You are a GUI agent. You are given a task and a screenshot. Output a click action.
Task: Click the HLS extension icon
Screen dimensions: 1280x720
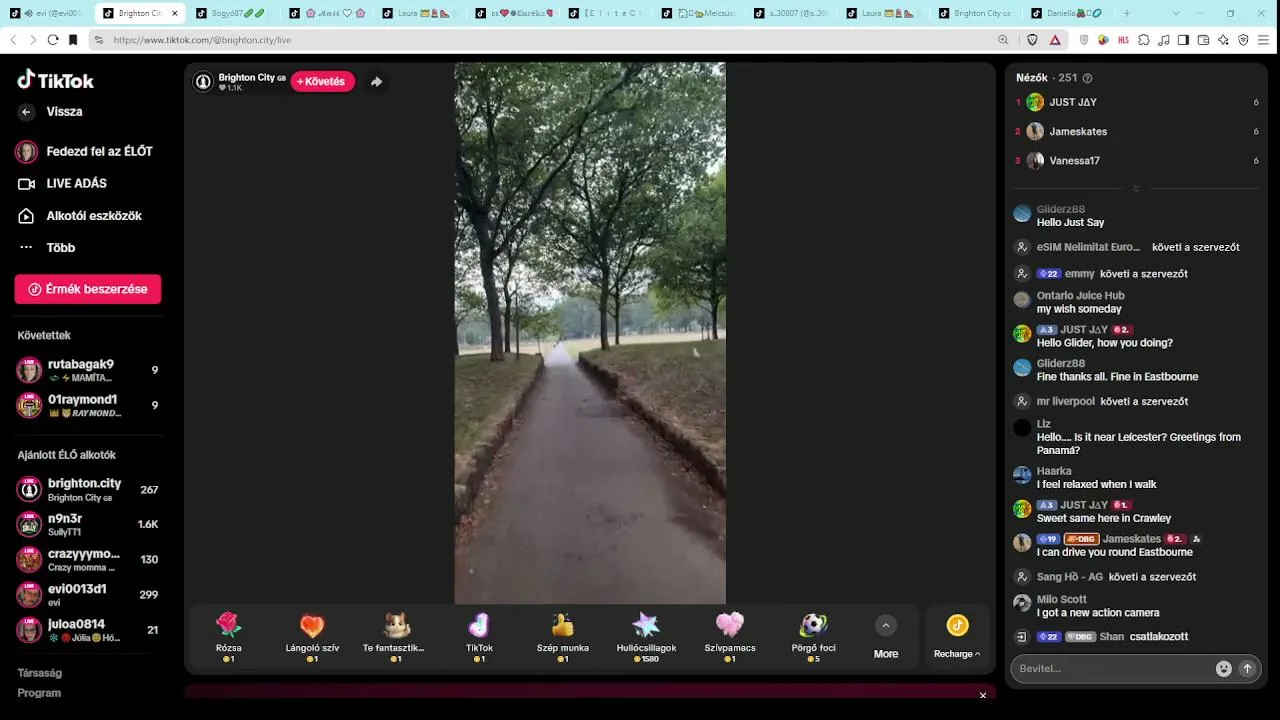[x=1123, y=40]
